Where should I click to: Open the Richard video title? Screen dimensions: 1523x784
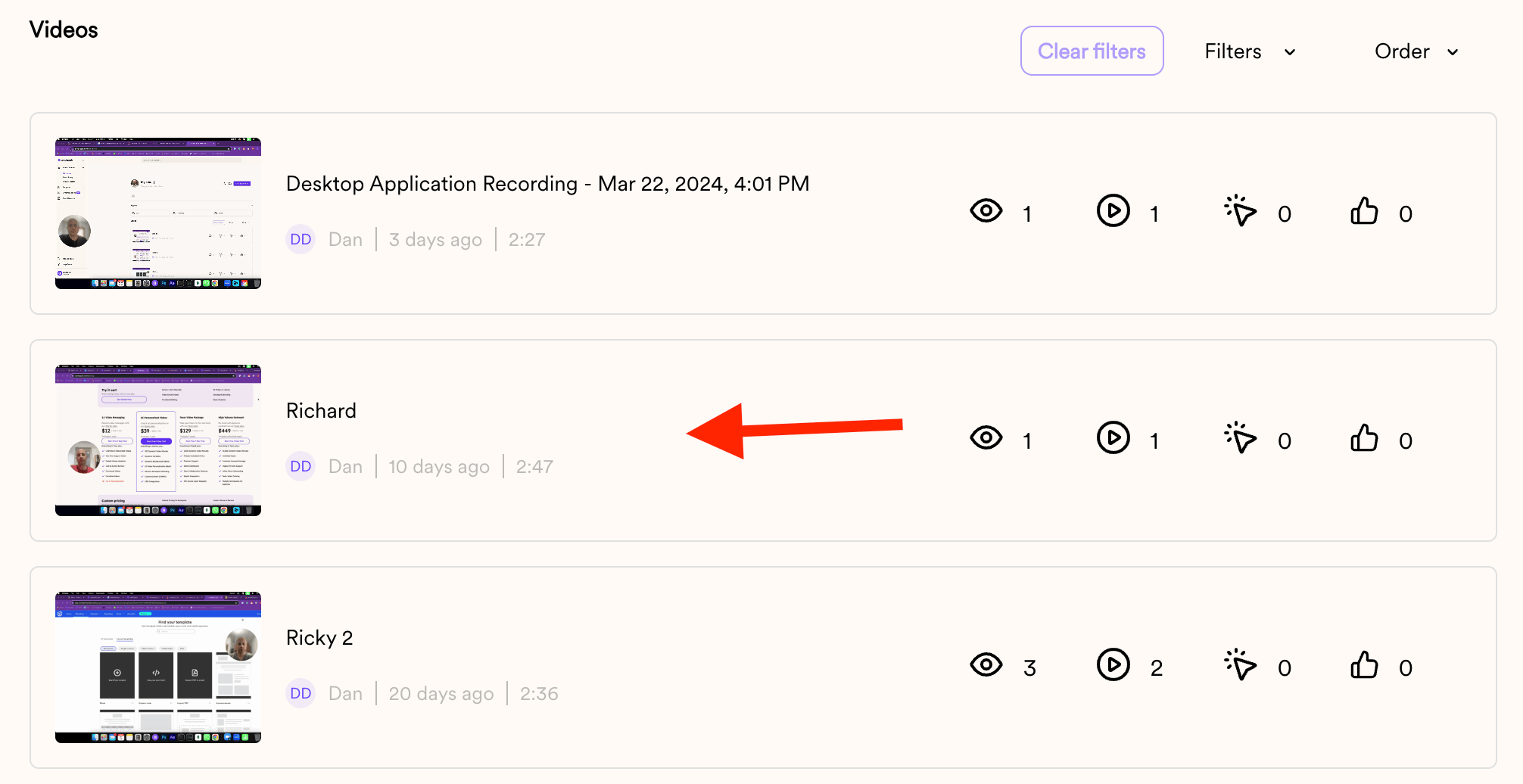(x=321, y=411)
